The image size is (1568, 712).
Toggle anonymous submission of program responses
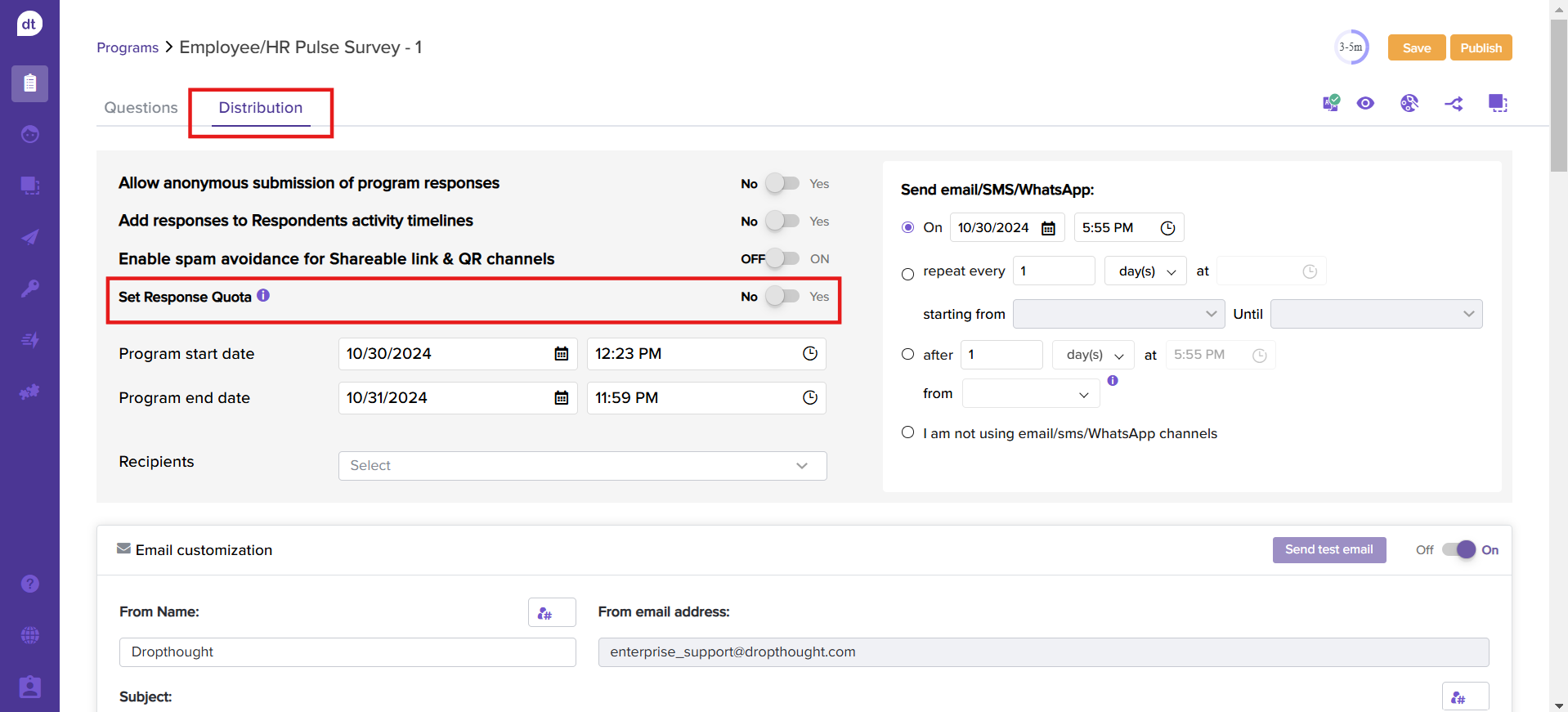click(782, 184)
